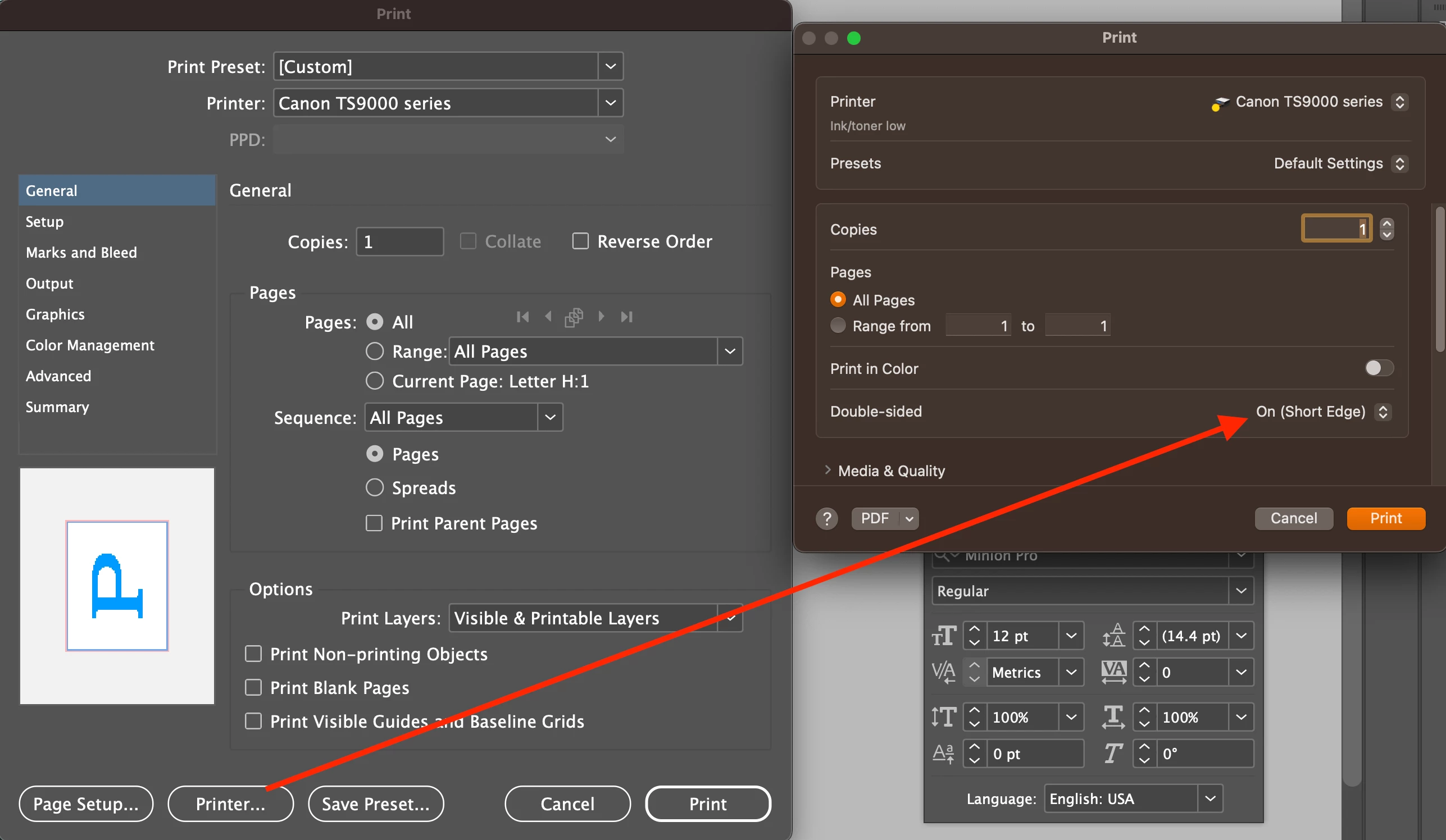This screenshot has height=840, width=1446.
Task: Enable the Reverse Order checkbox
Action: [580, 241]
